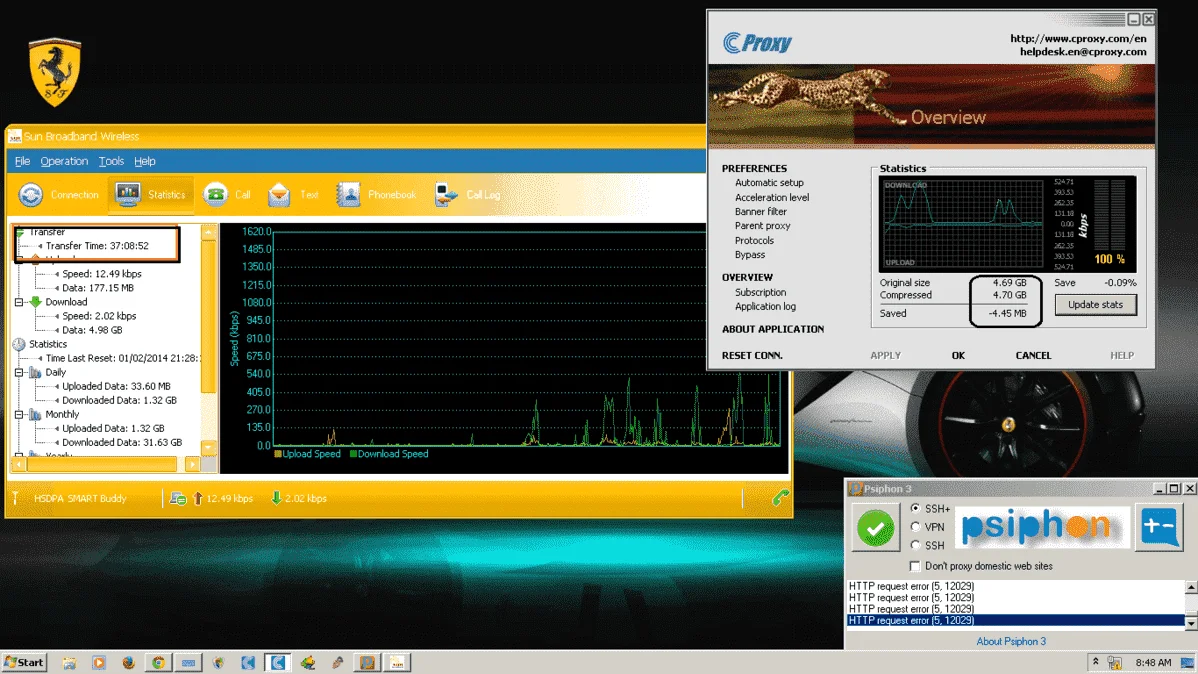1198x674 pixels.
Task: Switch to Sun Broadband taskbar button
Action: pos(397,663)
